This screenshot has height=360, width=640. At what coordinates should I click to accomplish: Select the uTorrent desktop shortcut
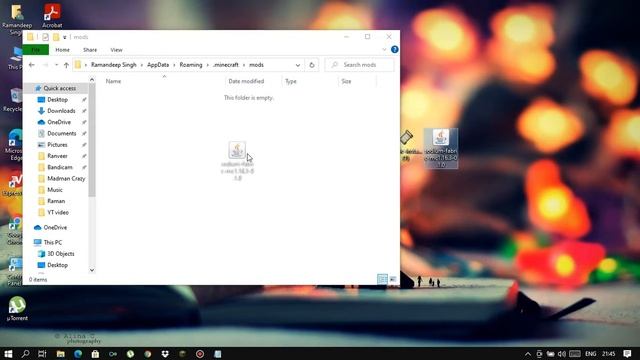[17, 309]
